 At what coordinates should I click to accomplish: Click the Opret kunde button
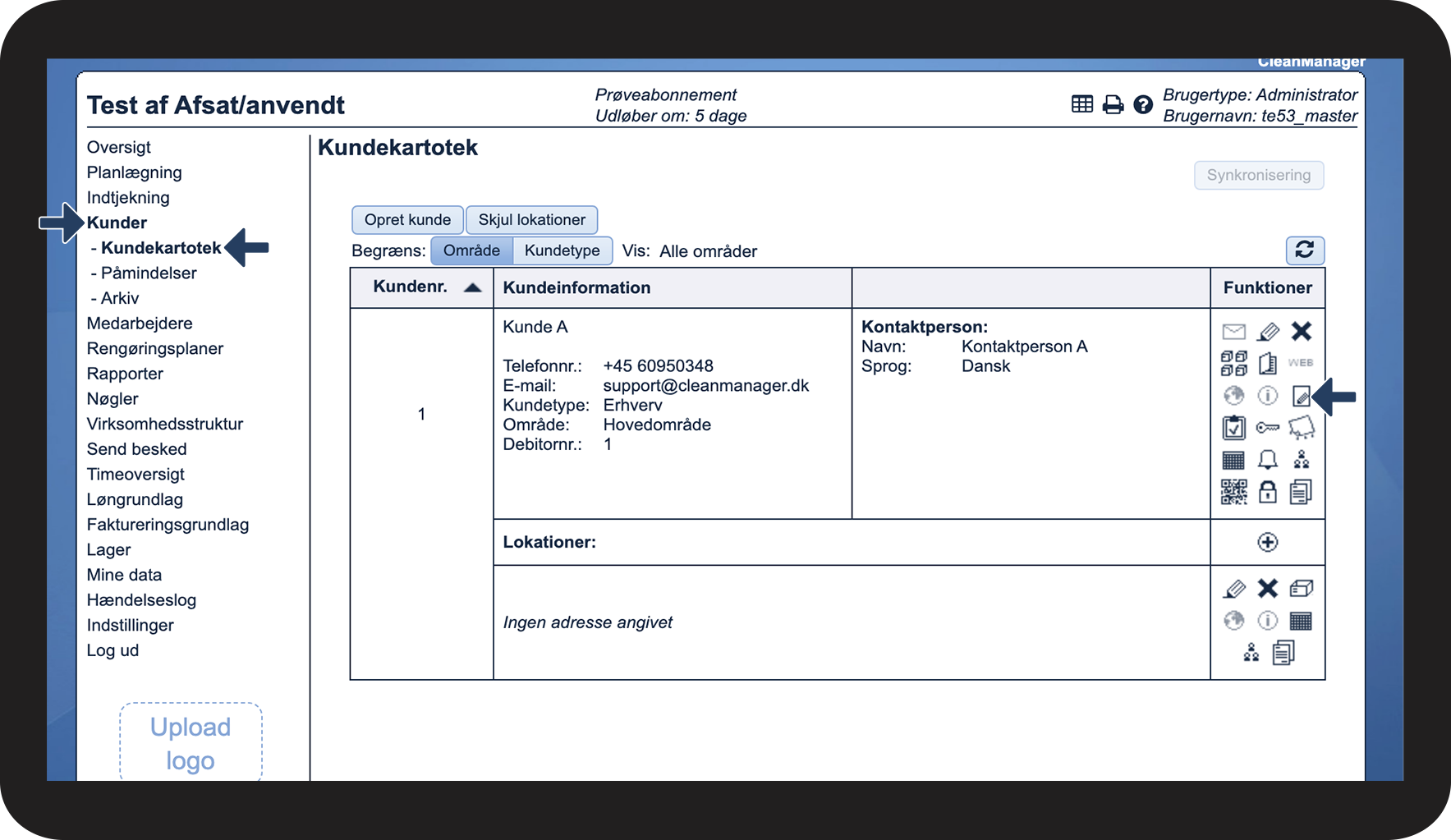(407, 220)
